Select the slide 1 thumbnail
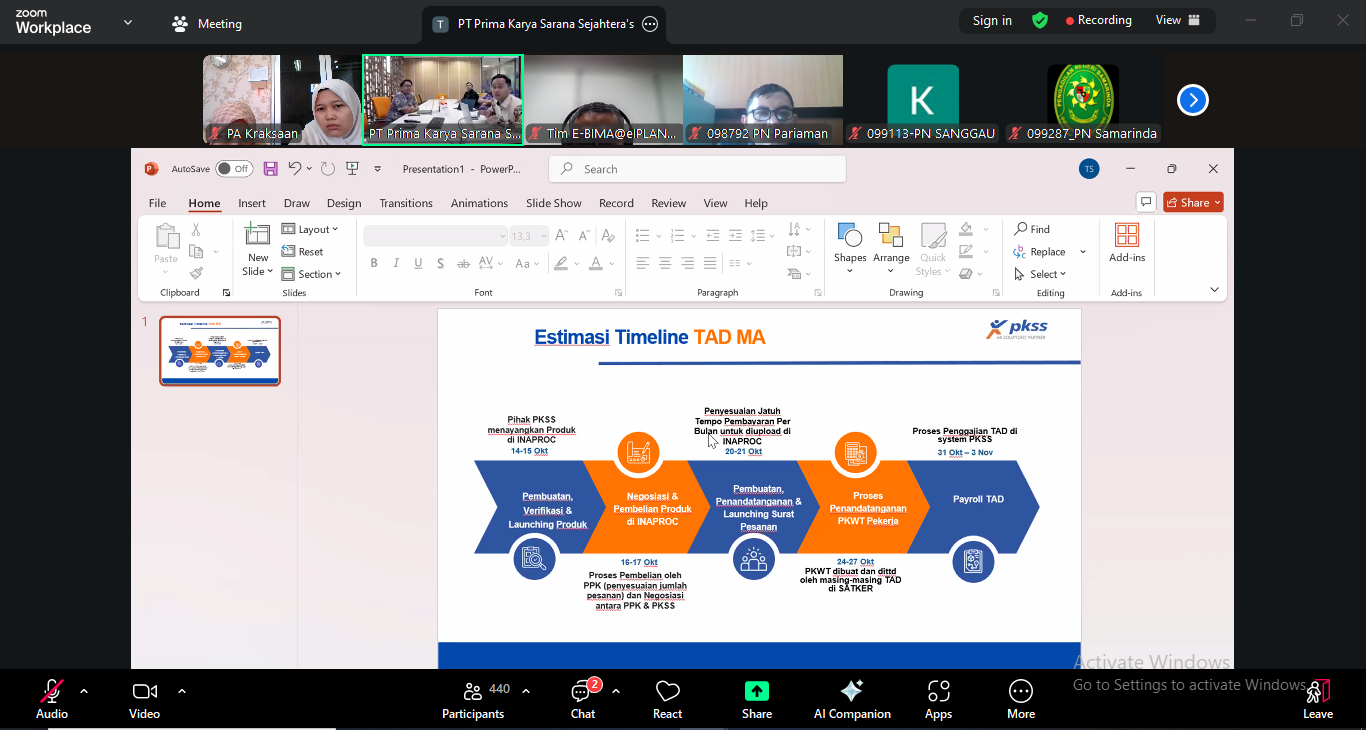The image size is (1366, 730). point(220,351)
